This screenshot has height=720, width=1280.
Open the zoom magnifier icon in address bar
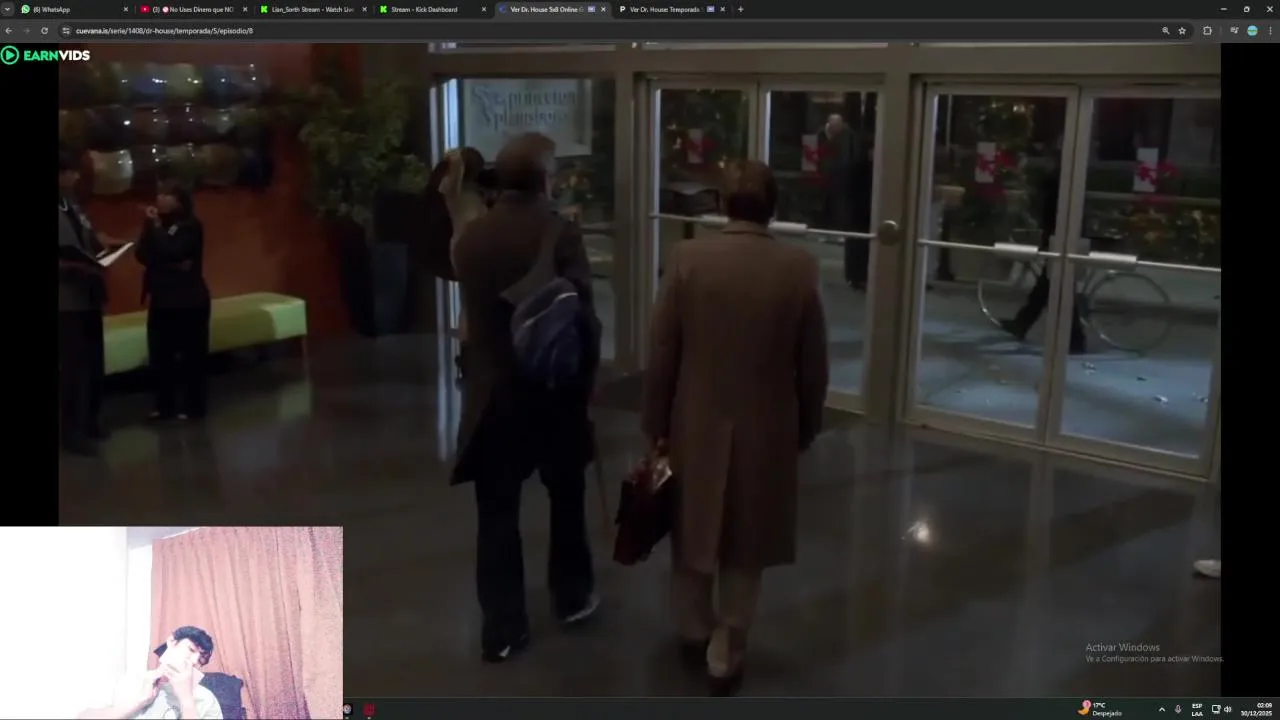coord(1165,31)
